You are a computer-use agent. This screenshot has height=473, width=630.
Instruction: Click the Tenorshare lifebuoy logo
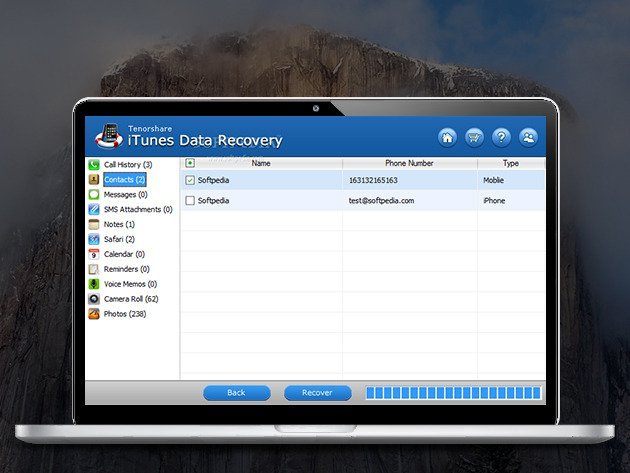[x=108, y=134]
